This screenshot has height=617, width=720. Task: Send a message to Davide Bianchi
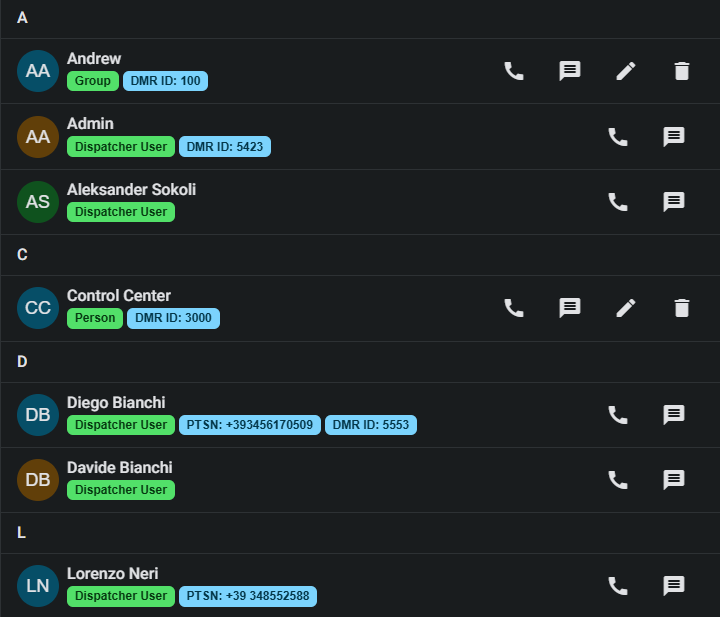point(674,480)
